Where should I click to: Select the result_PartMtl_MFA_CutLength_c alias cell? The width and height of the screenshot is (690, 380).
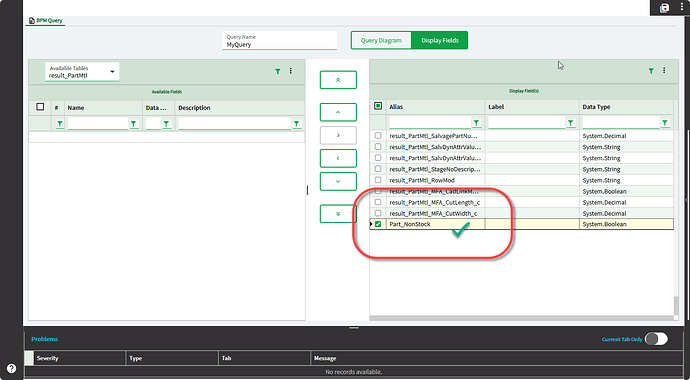click(x=436, y=202)
